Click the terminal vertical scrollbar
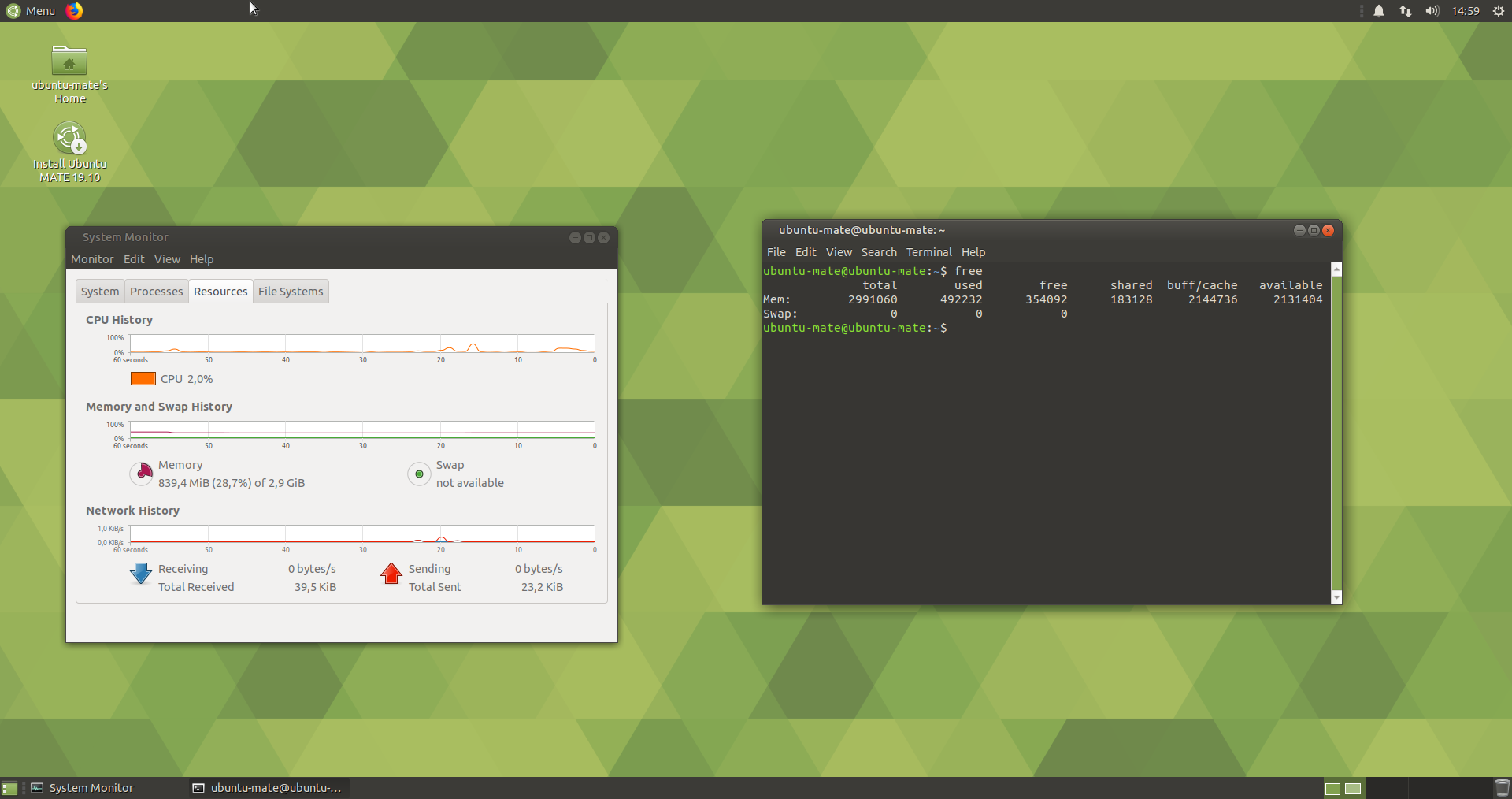This screenshot has width=1512, height=799. [1336, 433]
